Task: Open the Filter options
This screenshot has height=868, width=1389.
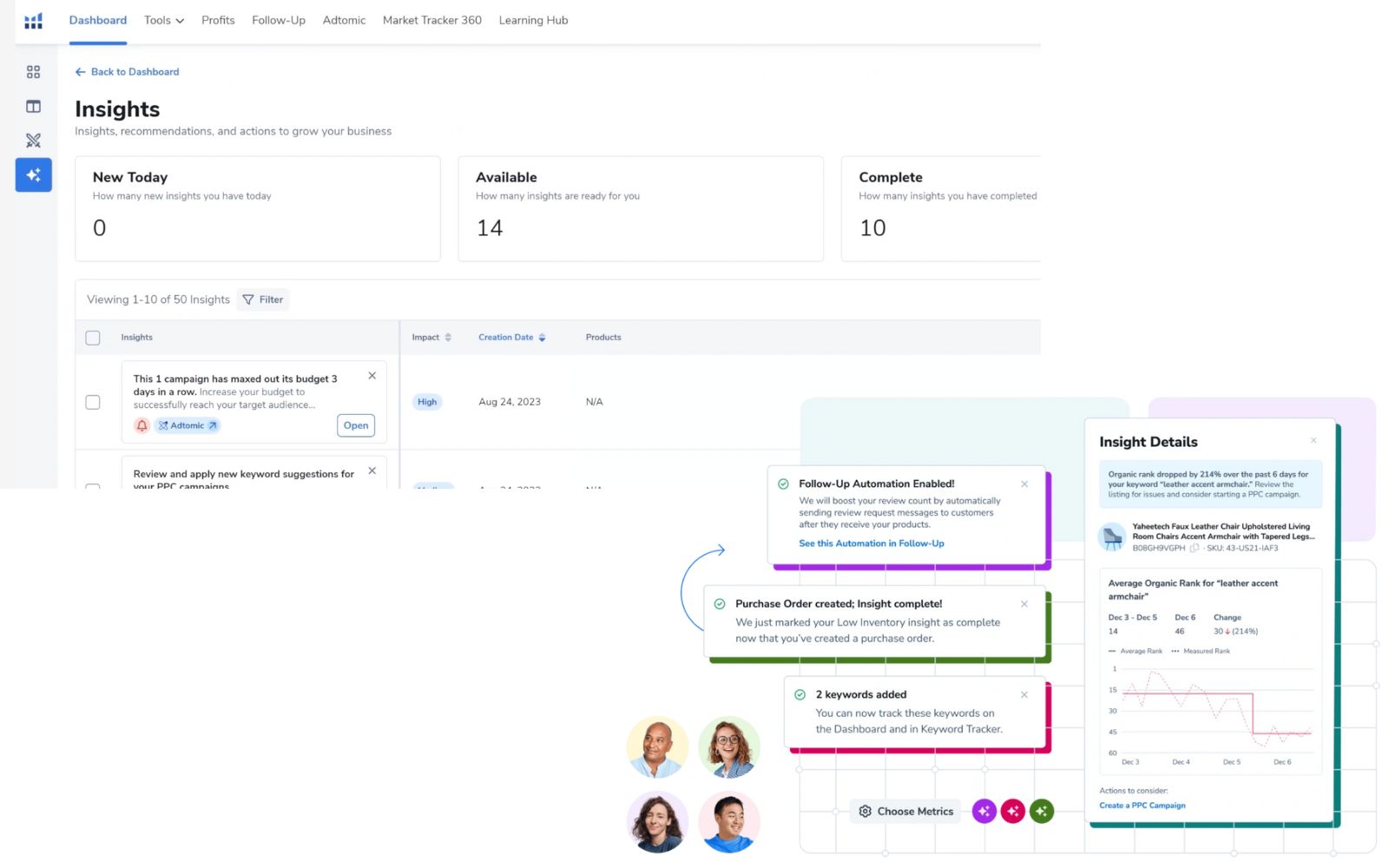Action: (x=263, y=299)
